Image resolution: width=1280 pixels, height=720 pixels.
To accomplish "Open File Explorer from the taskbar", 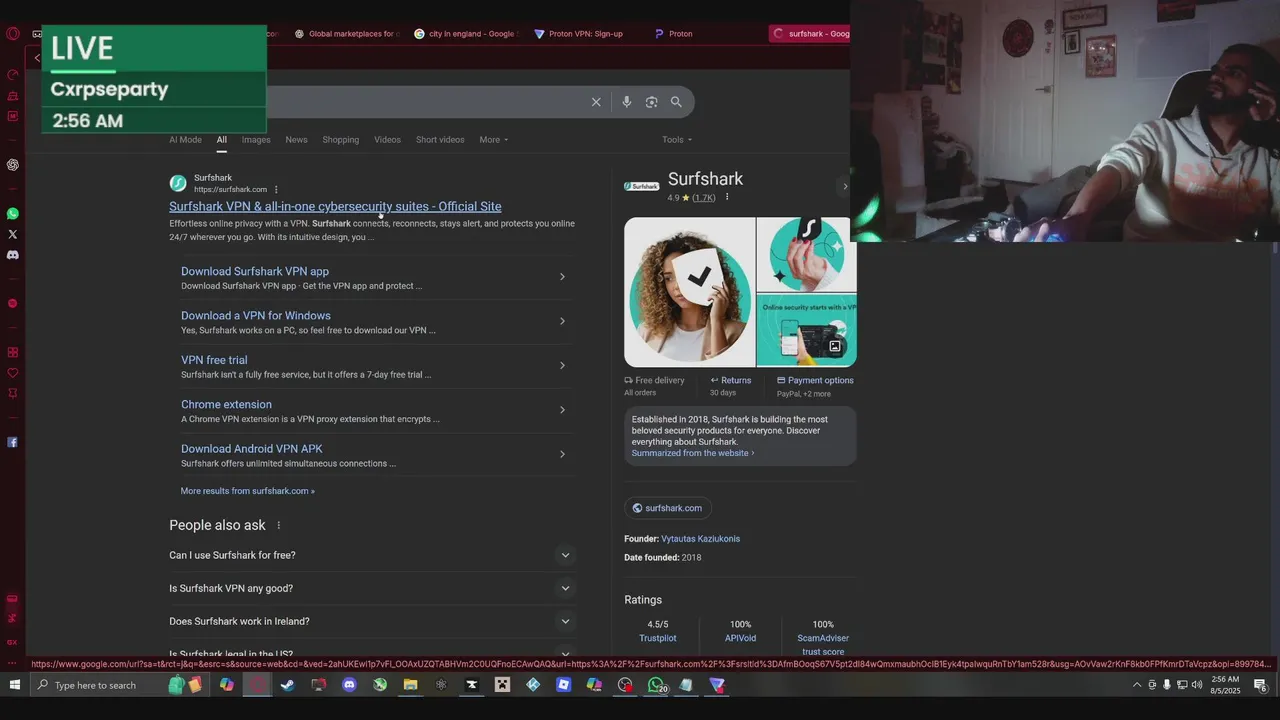I will [x=410, y=685].
